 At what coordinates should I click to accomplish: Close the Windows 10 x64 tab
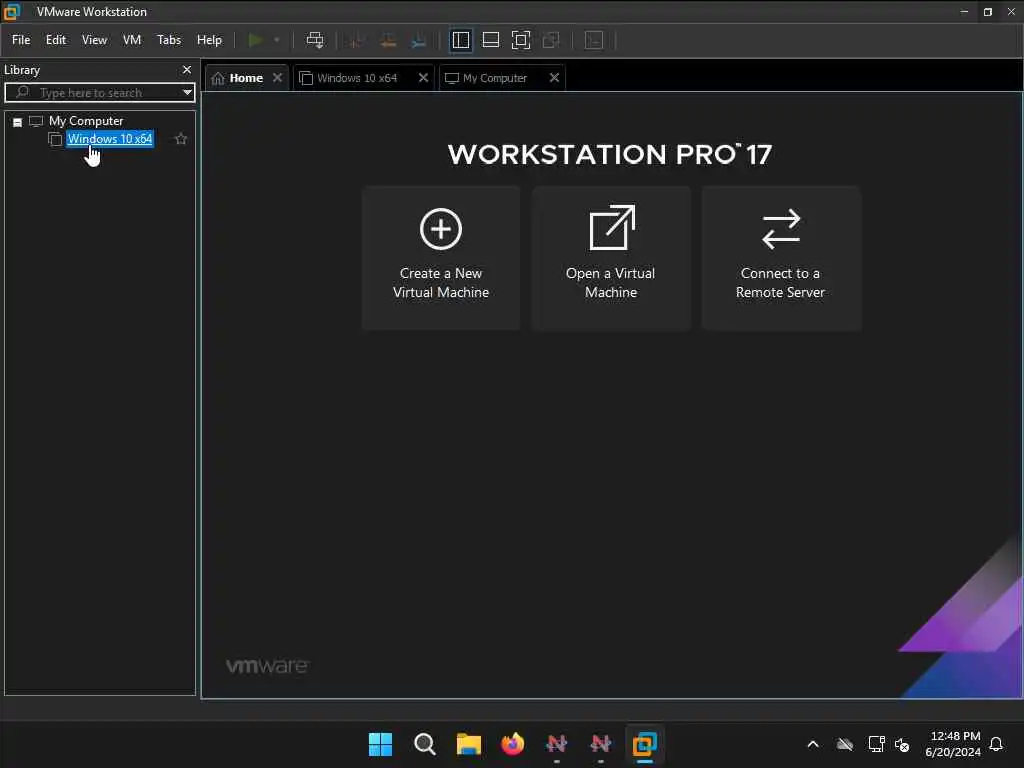[x=423, y=78]
